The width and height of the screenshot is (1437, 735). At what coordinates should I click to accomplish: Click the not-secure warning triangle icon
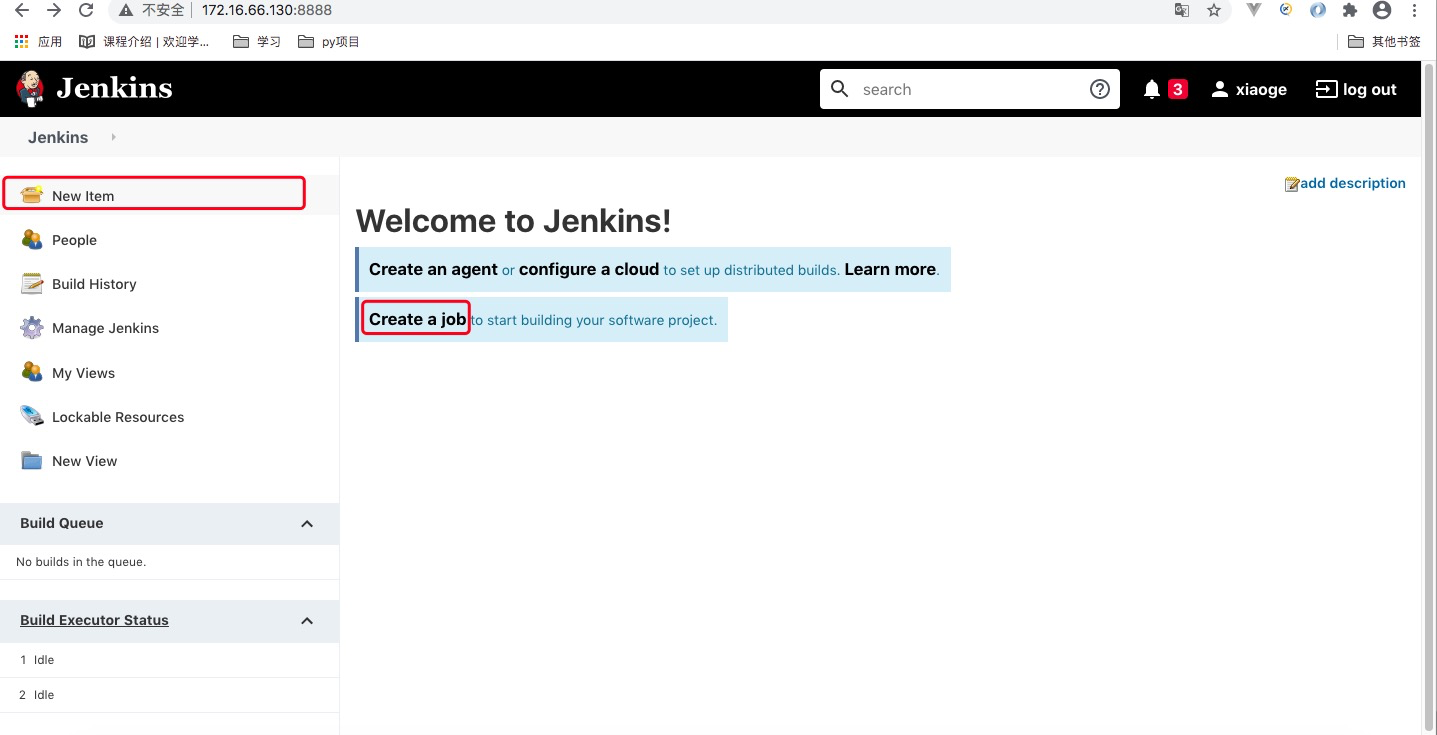tap(126, 10)
